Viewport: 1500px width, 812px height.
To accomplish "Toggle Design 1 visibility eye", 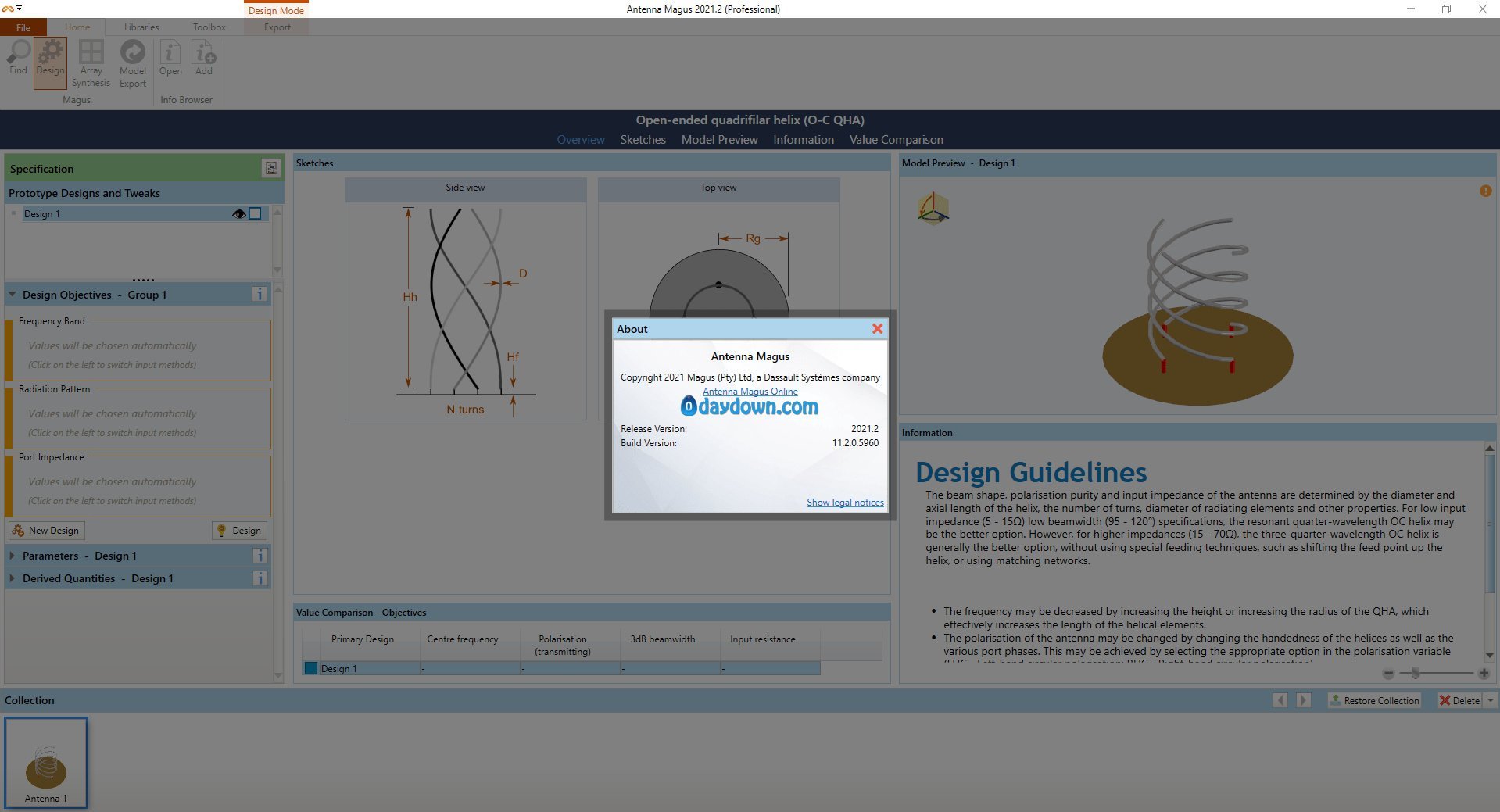I will click(x=239, y=213).
